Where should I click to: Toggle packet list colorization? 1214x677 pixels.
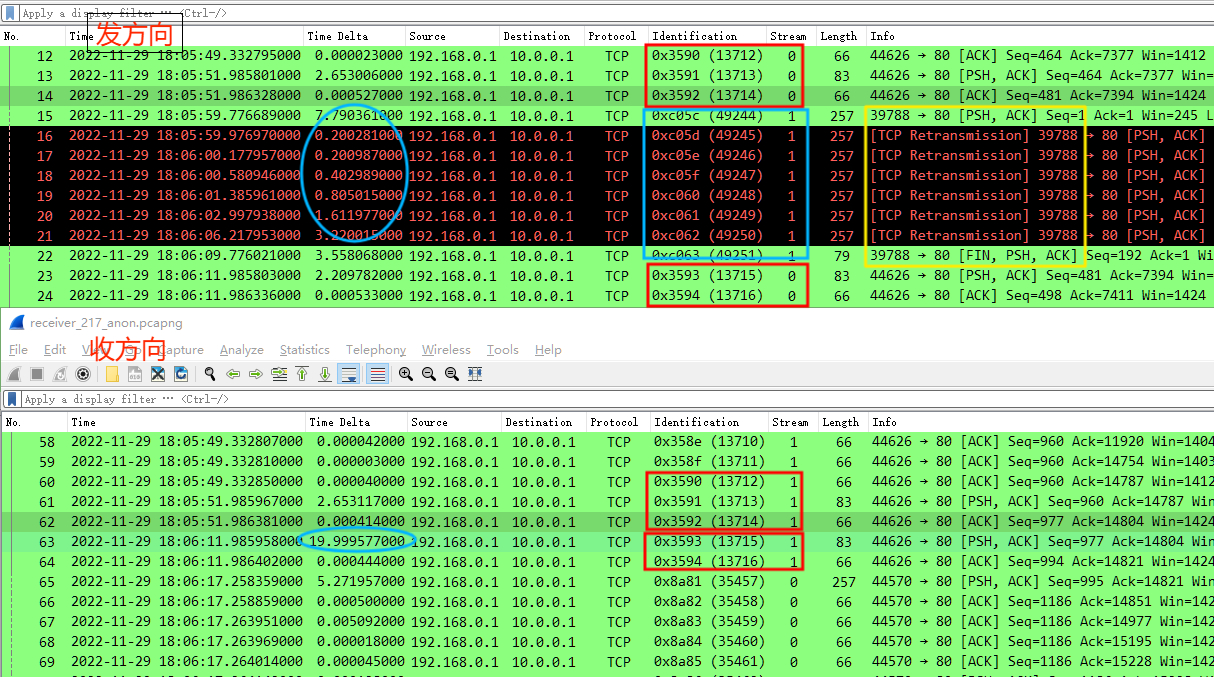coord(376,374)
